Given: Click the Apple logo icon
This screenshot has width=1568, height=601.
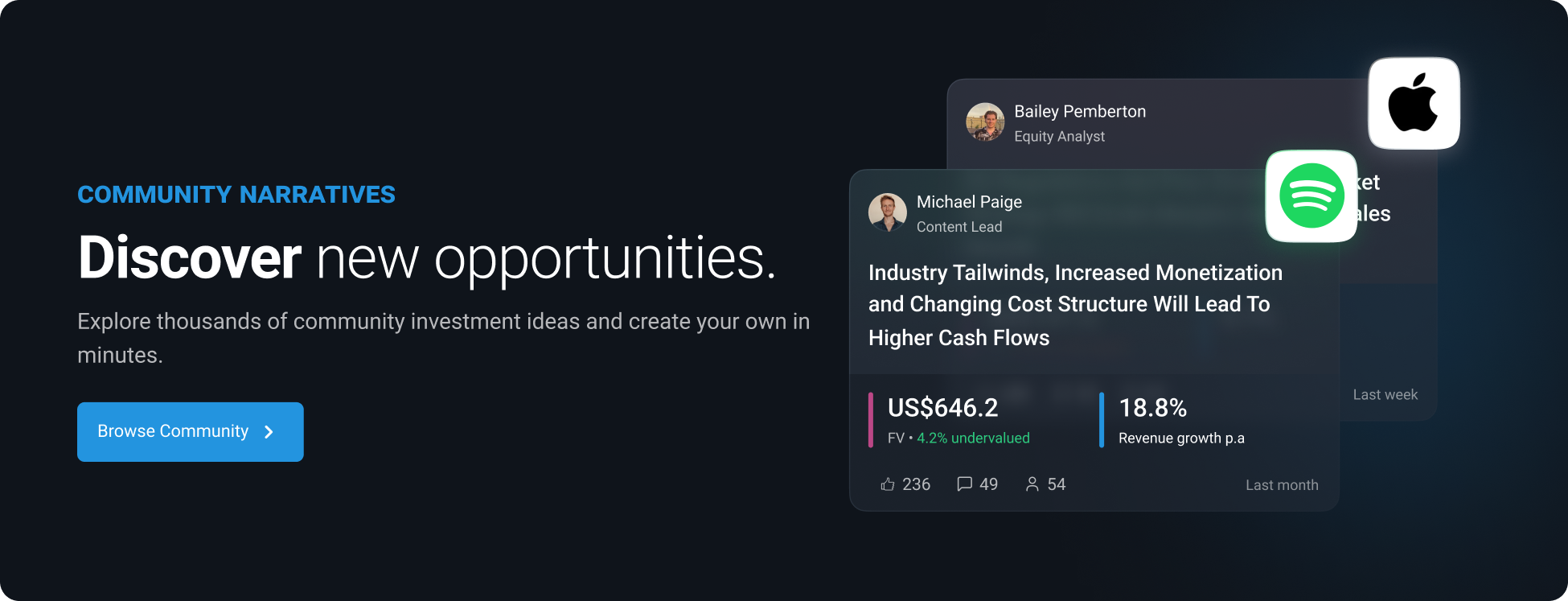Looking at the screenshot, I should 1414,103.
